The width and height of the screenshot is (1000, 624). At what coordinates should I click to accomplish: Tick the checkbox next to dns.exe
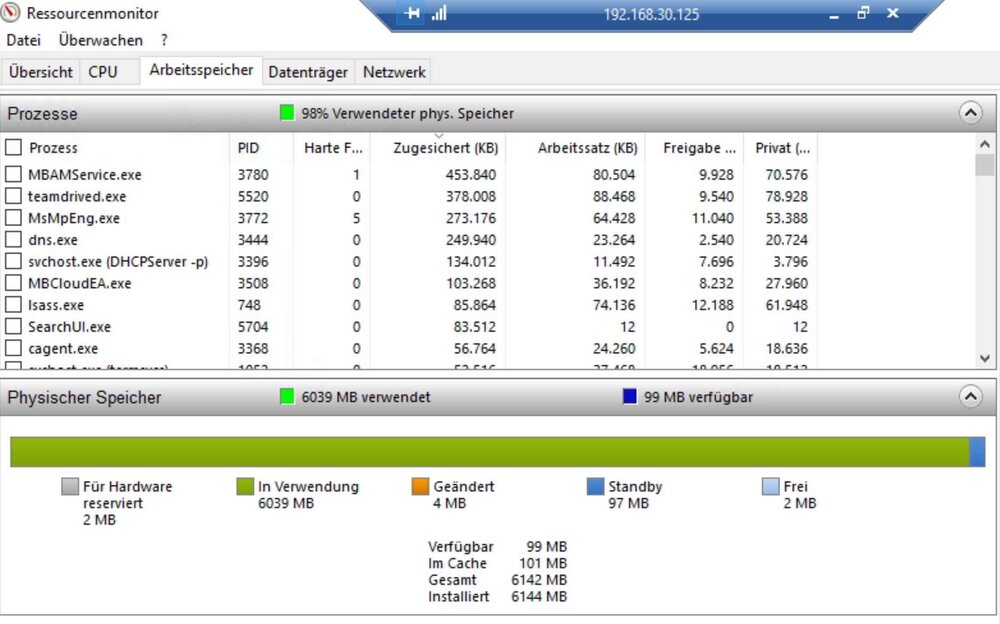click(13, 240)
